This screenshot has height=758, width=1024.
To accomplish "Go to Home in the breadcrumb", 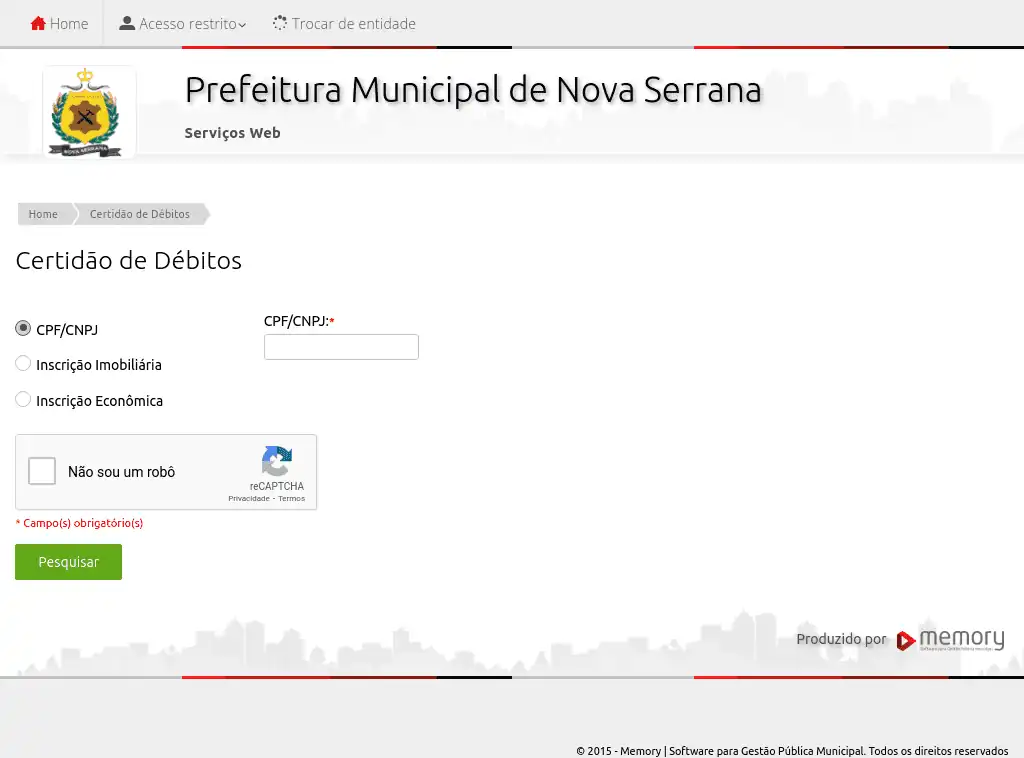I will [43, 214].
